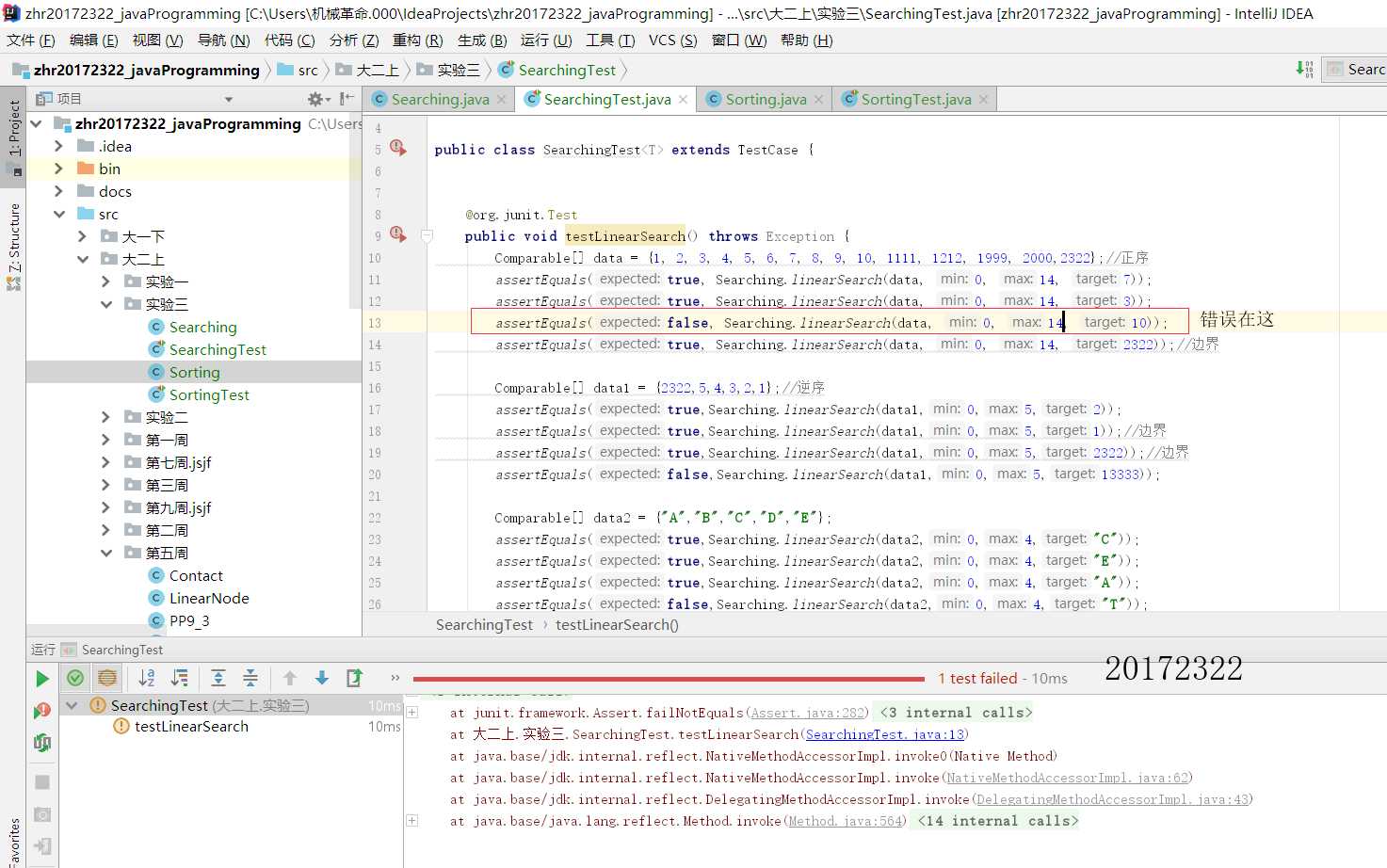Collapse the 第五周 package

(105, 553)
